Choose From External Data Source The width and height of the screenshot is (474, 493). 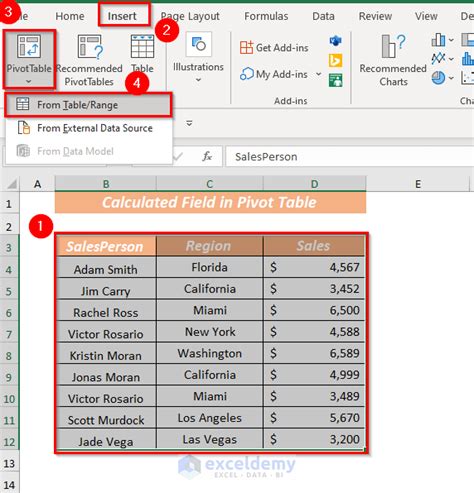point(88,128)
